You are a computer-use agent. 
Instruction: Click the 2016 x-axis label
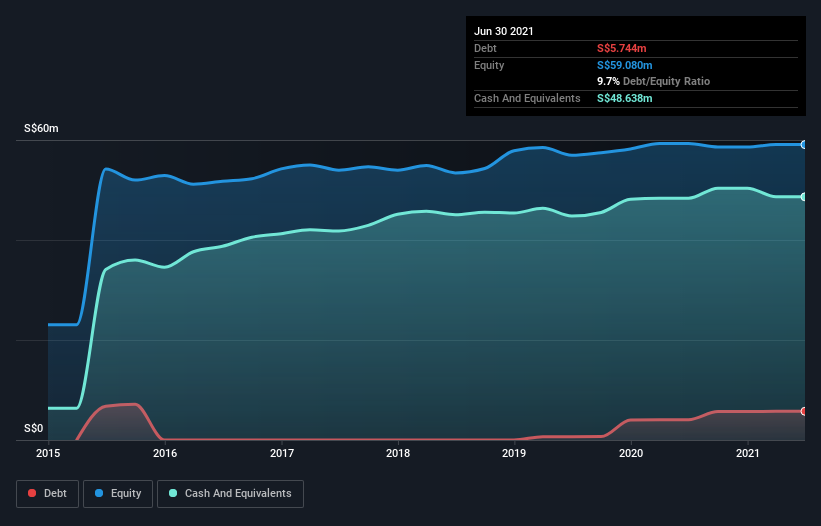pos(165,453)
